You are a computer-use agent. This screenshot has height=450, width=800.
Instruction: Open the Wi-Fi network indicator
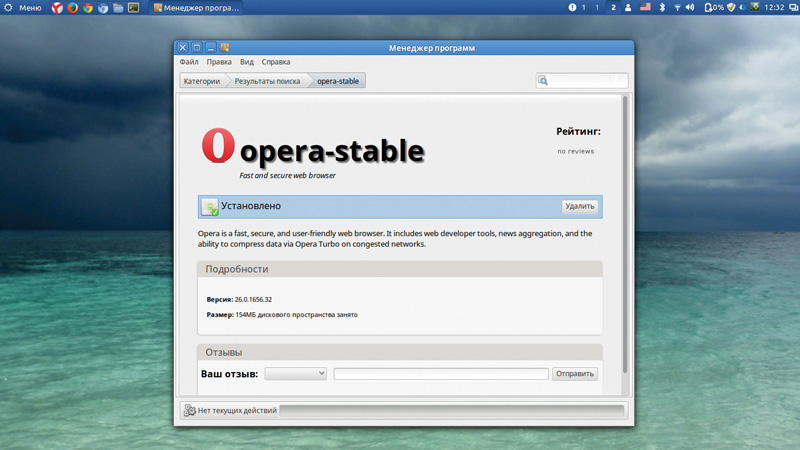point(677,8)
